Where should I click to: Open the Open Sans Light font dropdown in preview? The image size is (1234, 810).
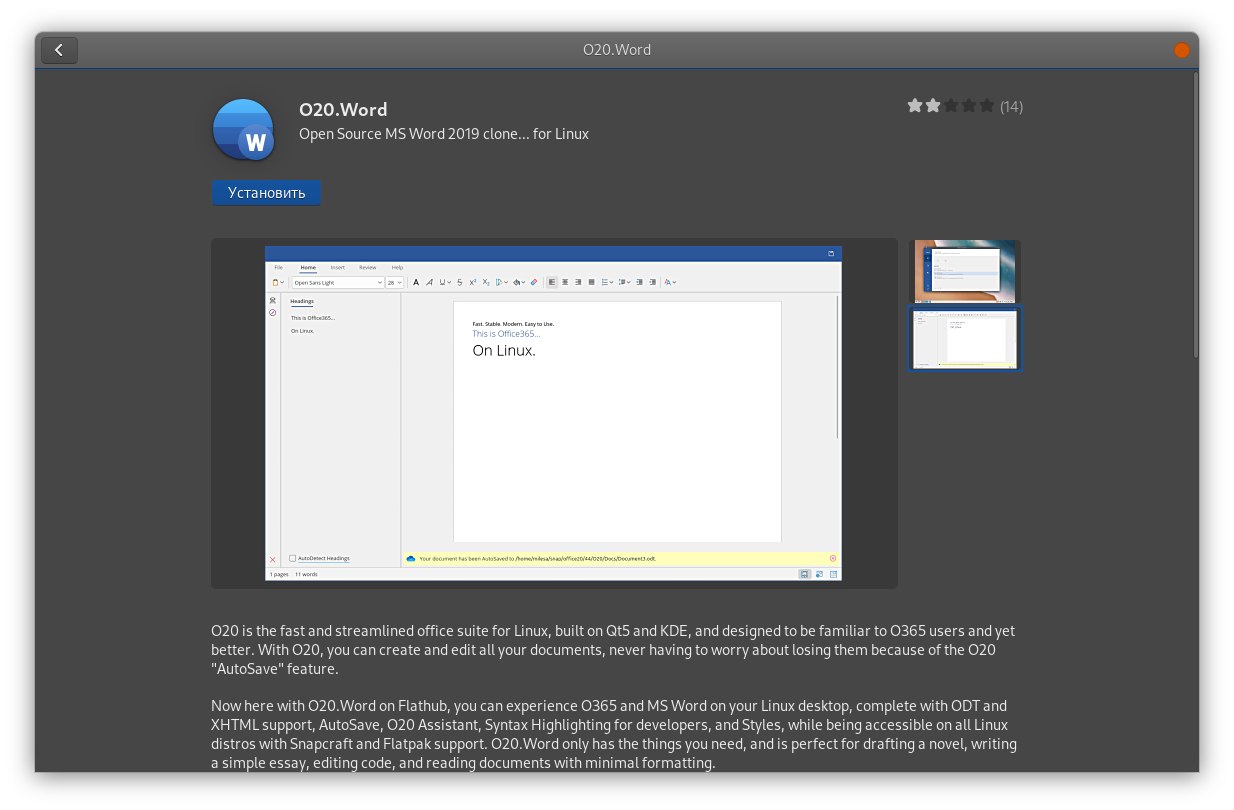[338, 283]
